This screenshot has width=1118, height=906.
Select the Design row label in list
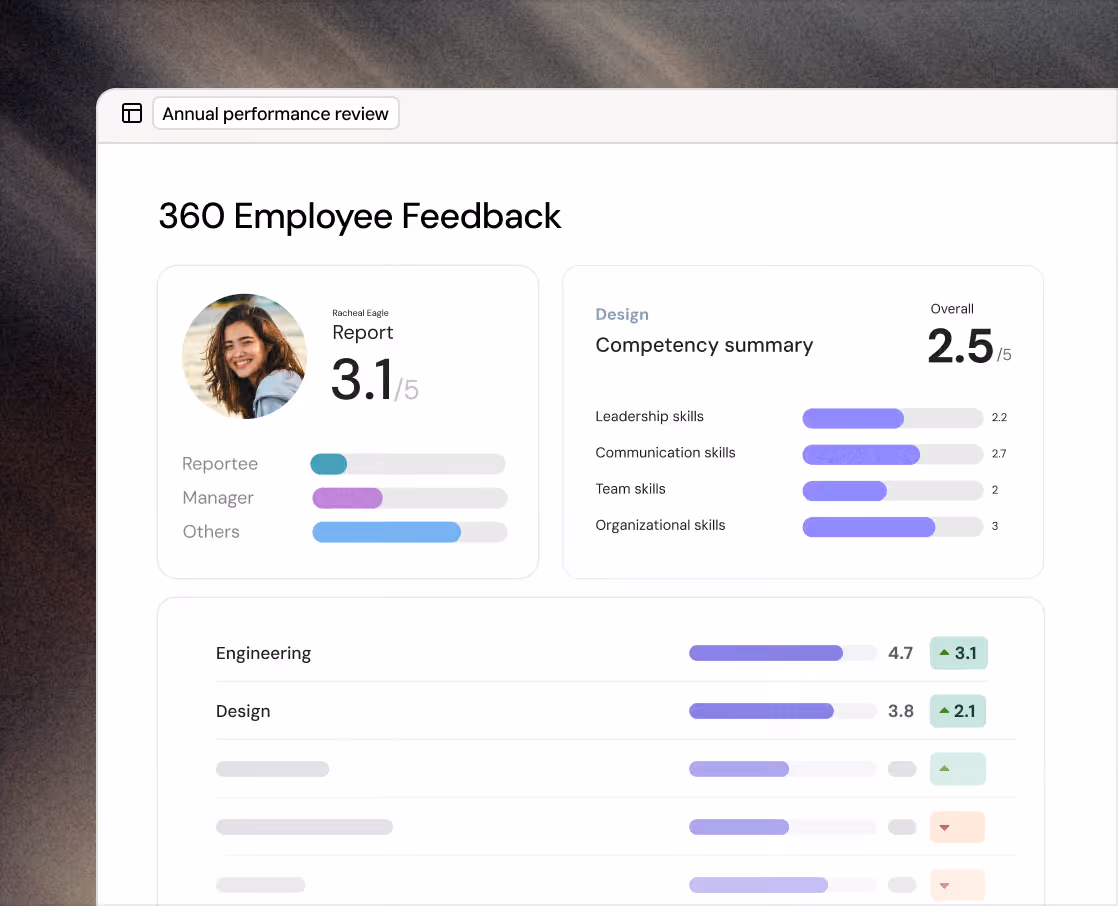coord(242,711)
